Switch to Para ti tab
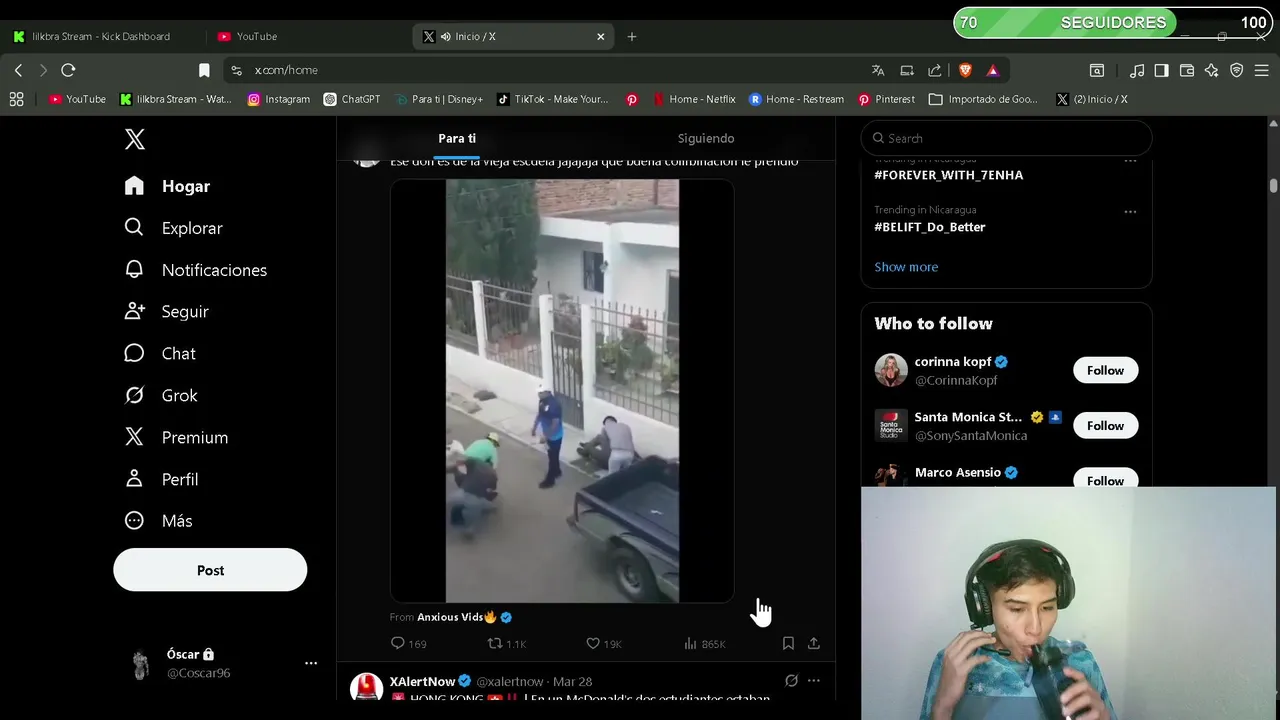Image resolution: width=1280 pixels, height=720 pixels. point(457,138)
